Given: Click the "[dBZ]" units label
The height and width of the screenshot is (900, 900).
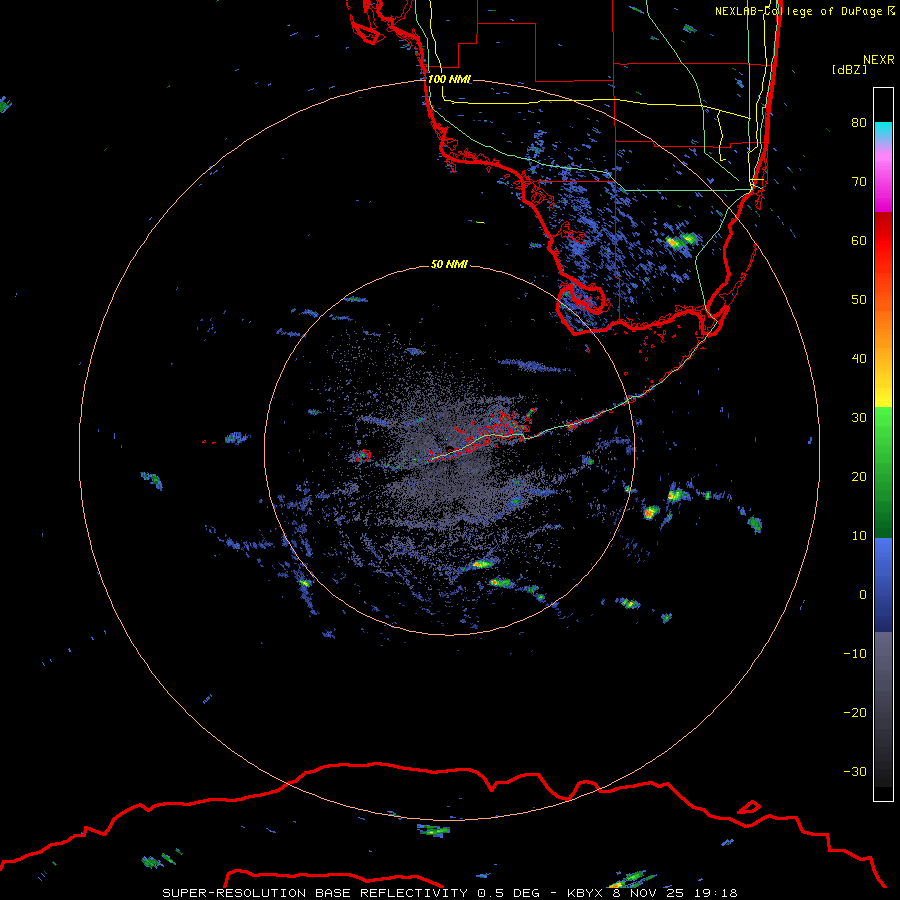Looking at the screenshot, I should pyautogui.click(x=849, y=69).
